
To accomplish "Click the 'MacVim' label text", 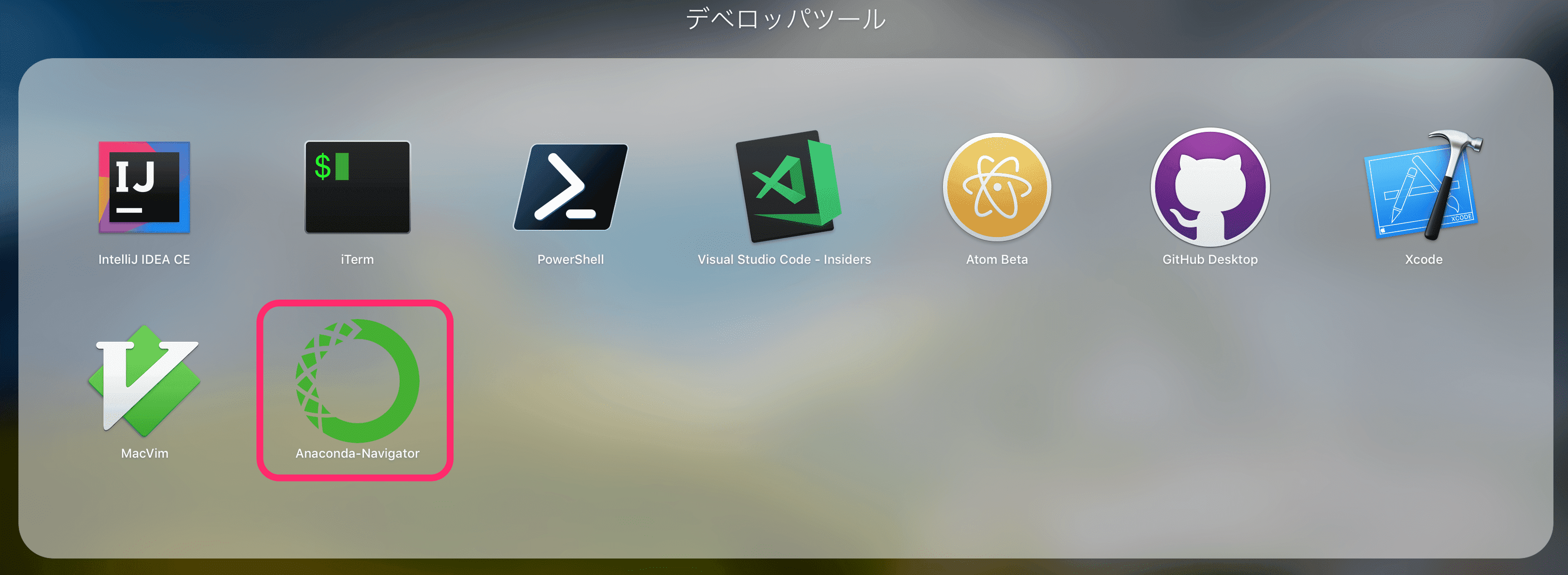I will pos(144,453).
